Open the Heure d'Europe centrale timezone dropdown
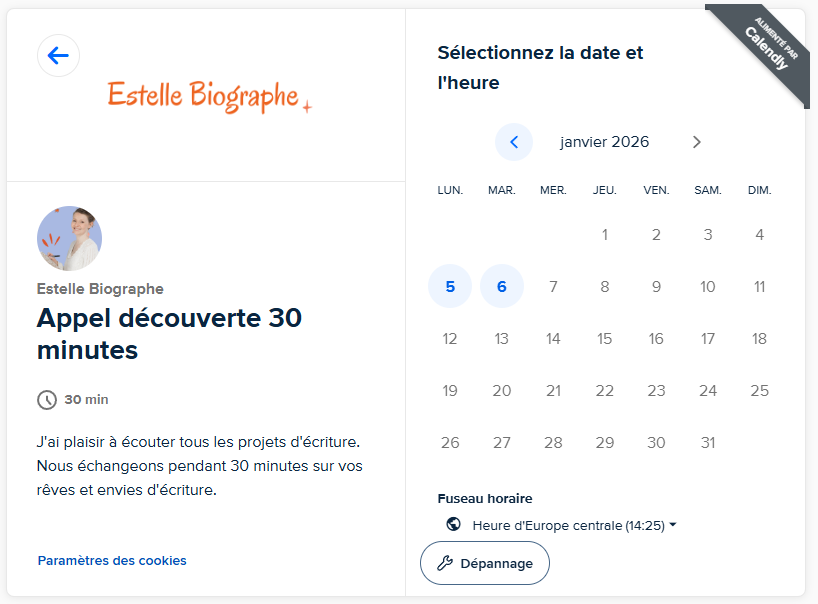 [568, 525]
